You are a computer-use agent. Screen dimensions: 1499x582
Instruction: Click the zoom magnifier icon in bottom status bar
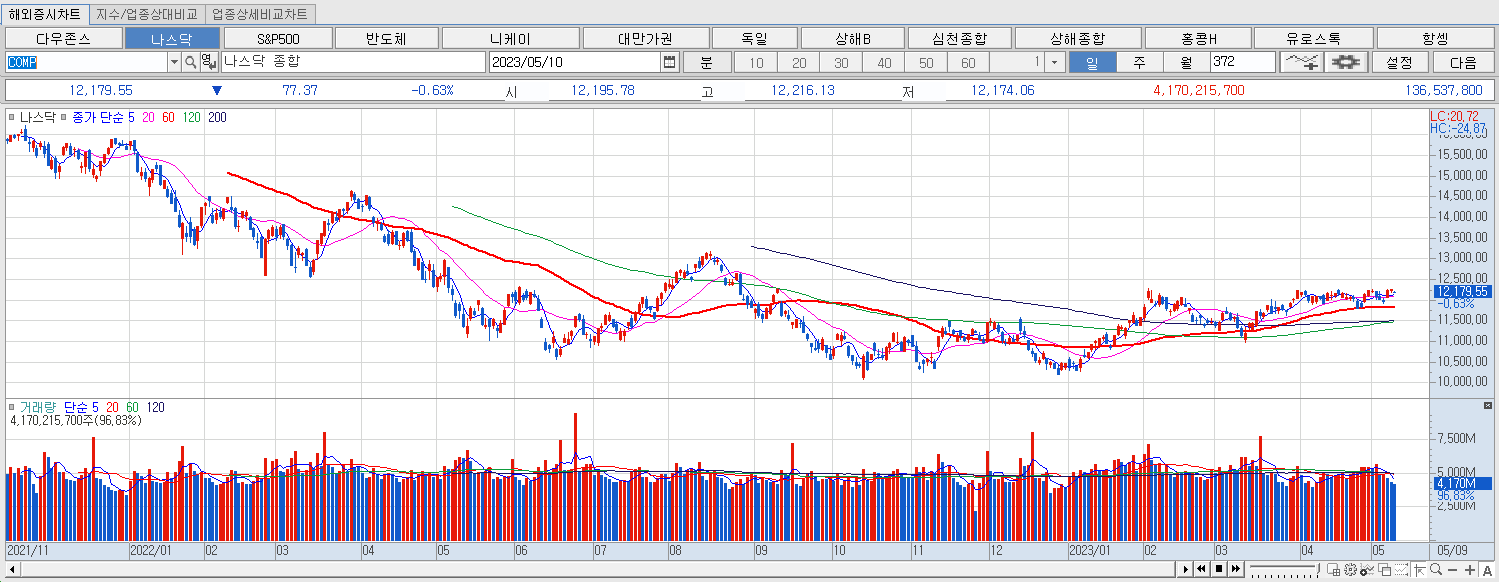(1435, 570)
